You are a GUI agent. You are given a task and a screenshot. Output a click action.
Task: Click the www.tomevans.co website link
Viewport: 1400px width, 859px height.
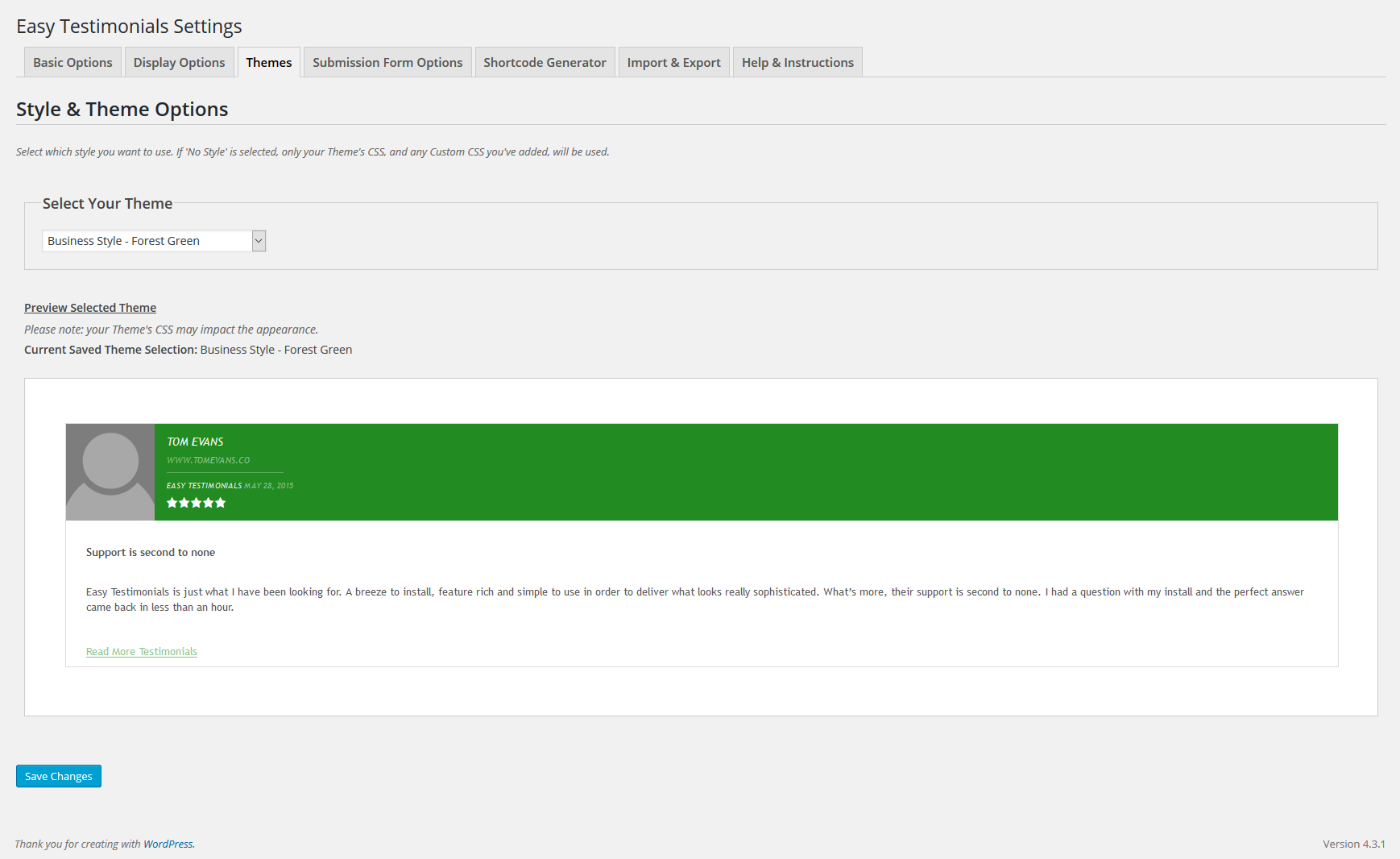208,461
